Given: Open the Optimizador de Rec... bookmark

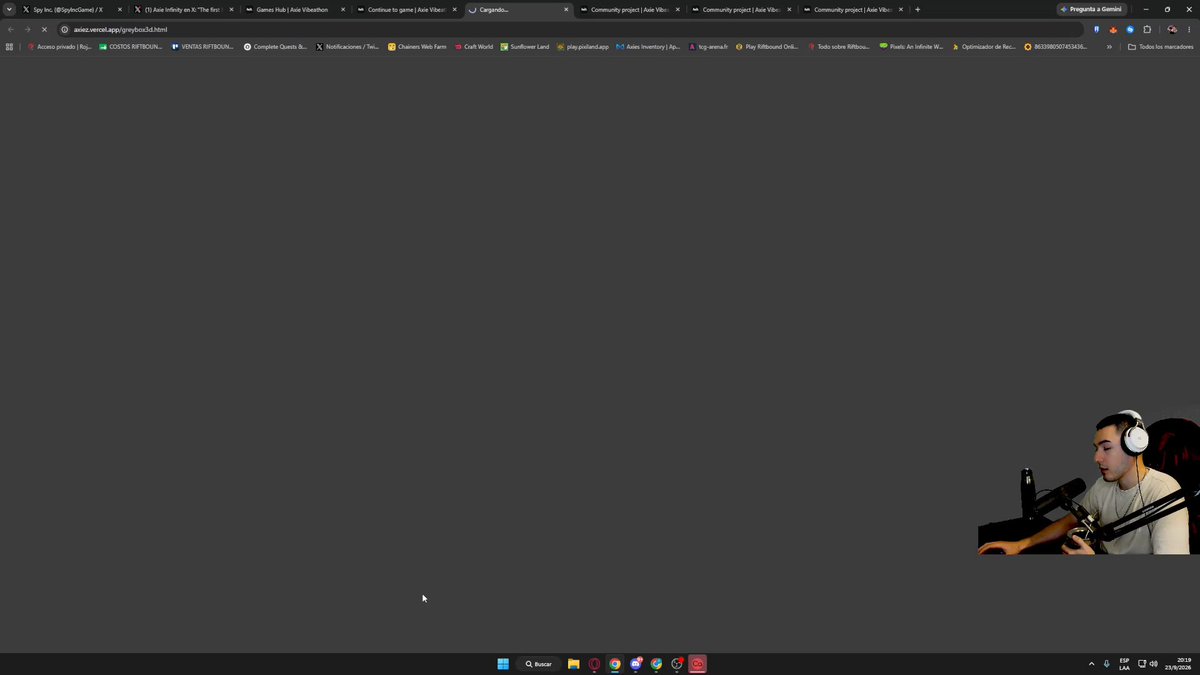Looking at the screenshot, I should click(x=984, y=47).
